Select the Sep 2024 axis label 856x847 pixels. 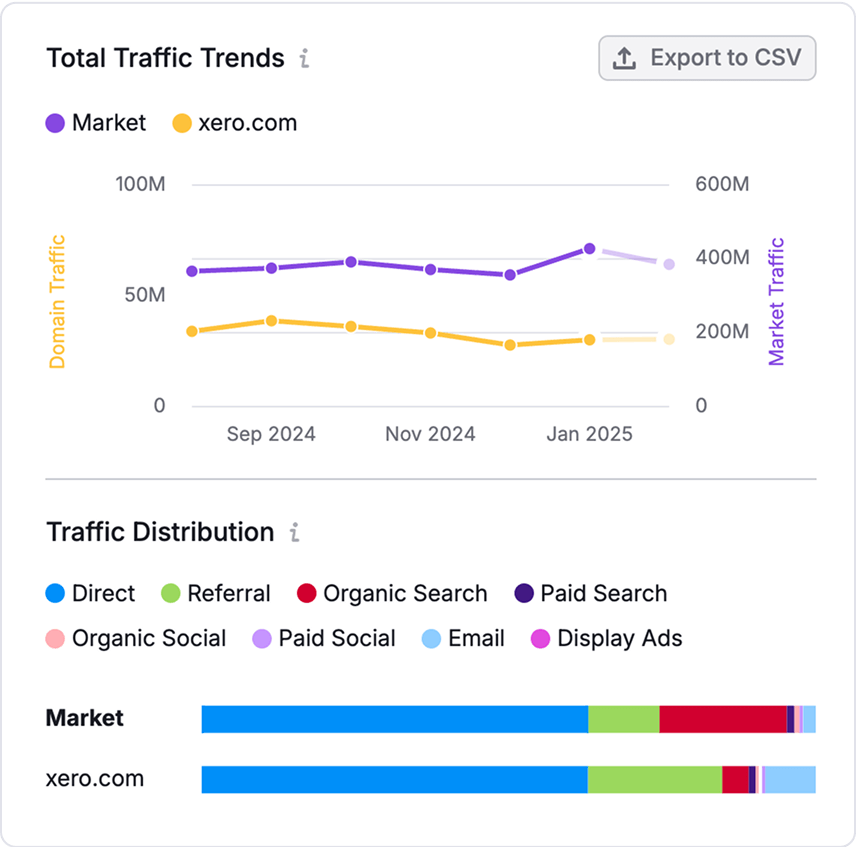pyautogui.click(x=271, y=434)
